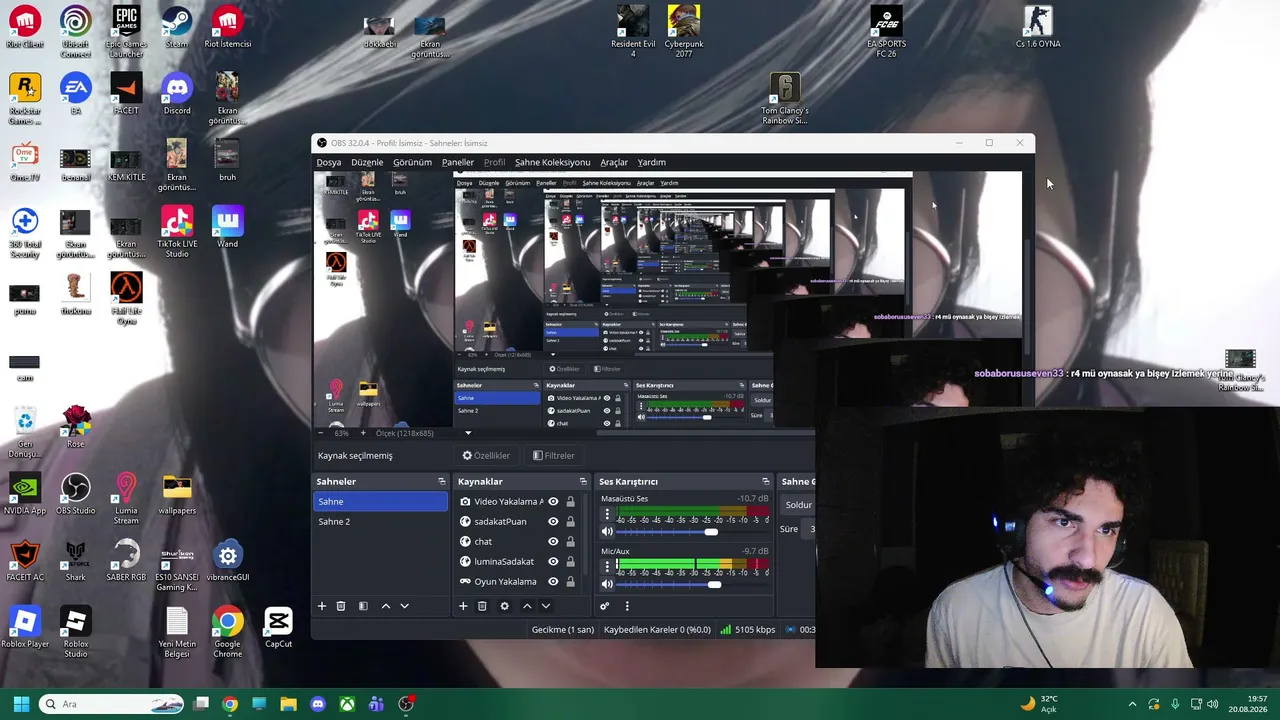This screenshot has height=720, width=1280.
Task: Undock the Kaynaklar panel
Action: (x=583, y=482)
